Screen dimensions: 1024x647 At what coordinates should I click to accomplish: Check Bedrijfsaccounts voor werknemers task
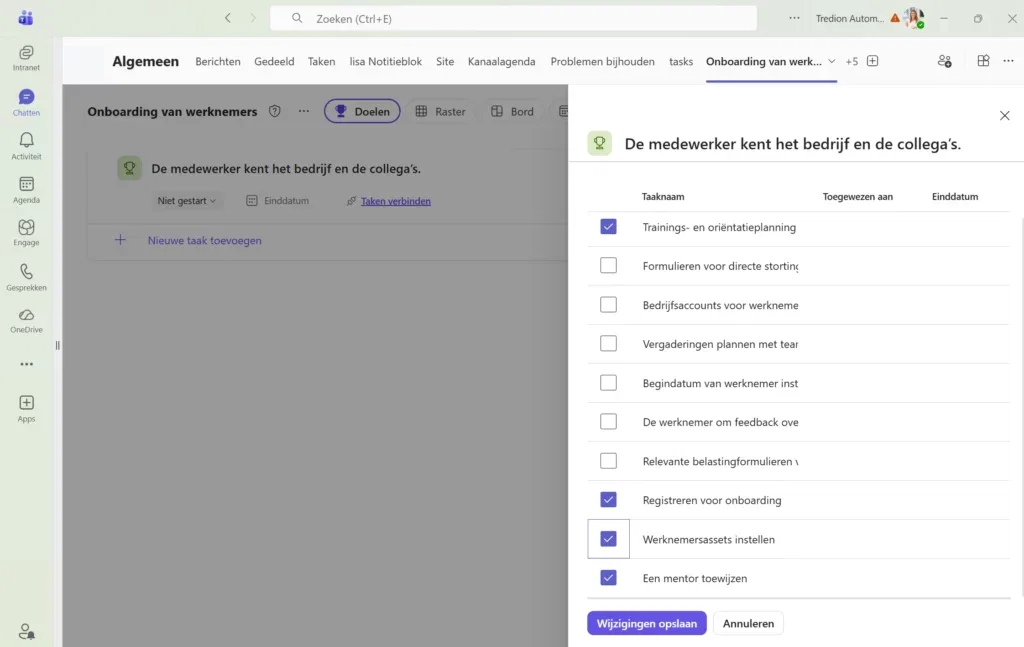click(x=608, y=304)
